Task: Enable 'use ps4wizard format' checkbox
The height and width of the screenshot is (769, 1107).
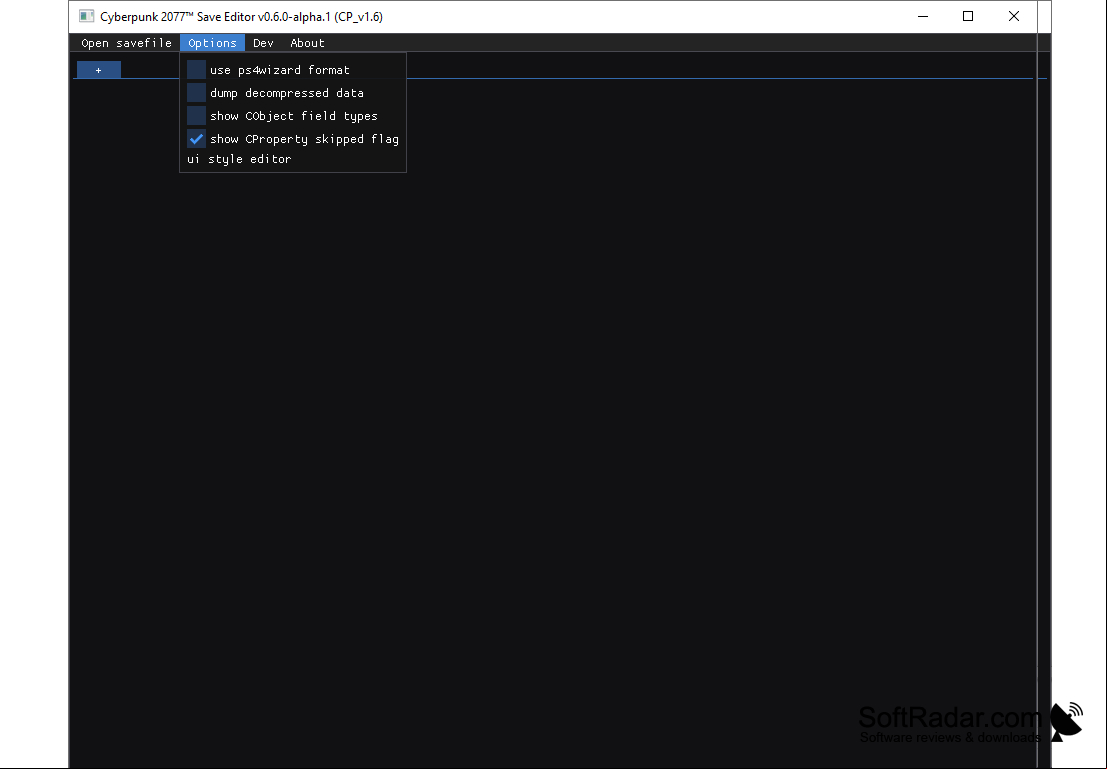Action: [196, 70]
